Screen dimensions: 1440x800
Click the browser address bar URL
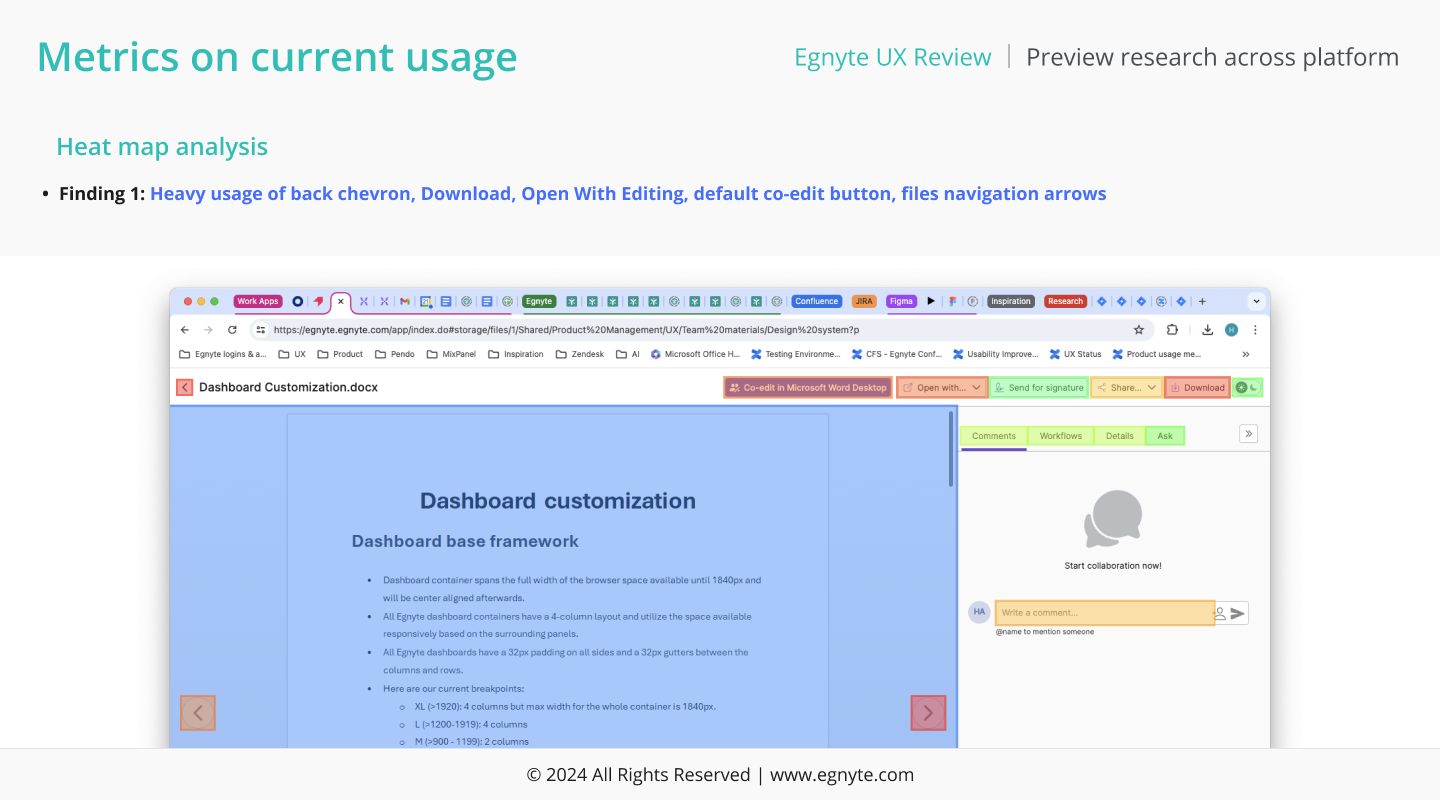(x=566, y=329)
